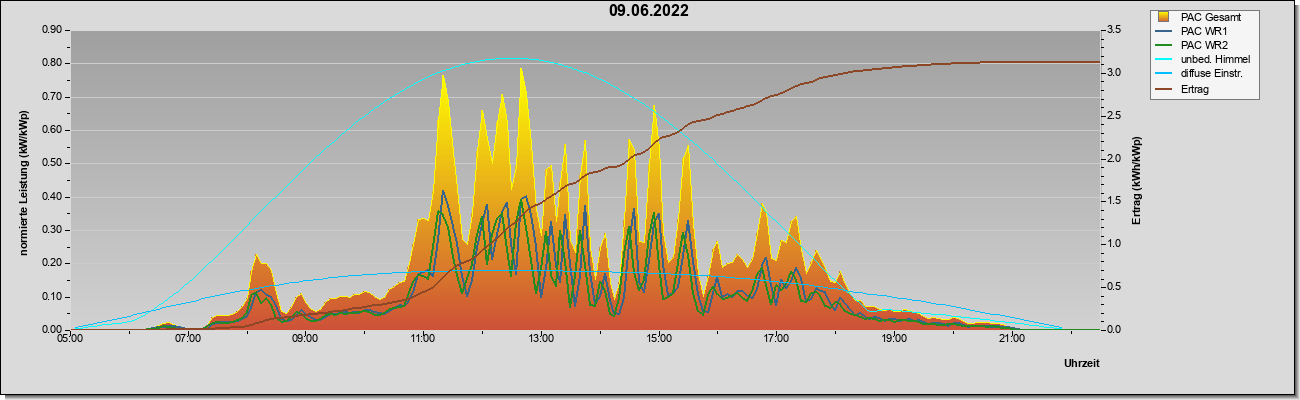Viewport: 1300px width, 400px height.
Task: Click the 09:00 time axis label
Action: click(305, 339)
